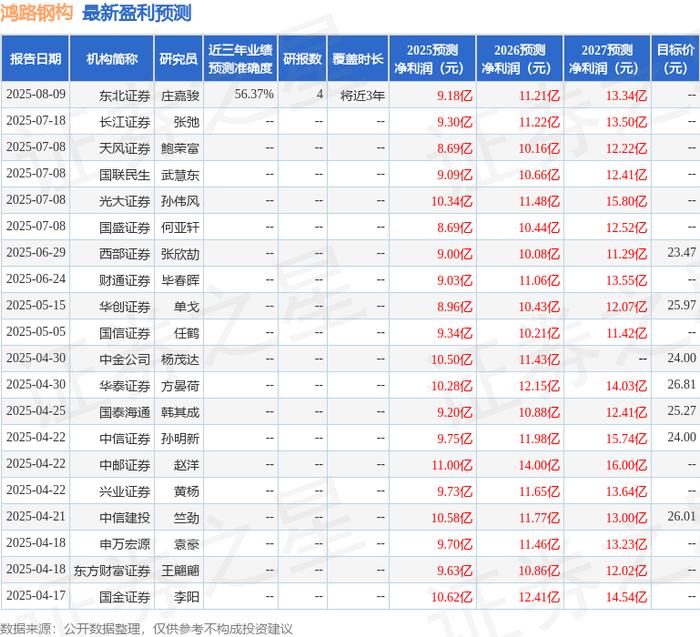Click the 2027预测净利润 header

point(607,59)
